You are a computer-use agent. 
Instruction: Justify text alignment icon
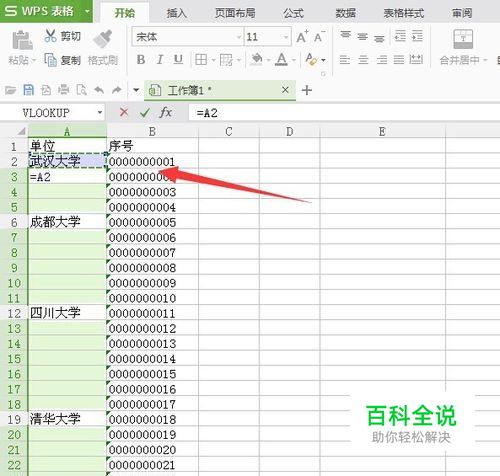pyautogui.click(x=399, y=60)
